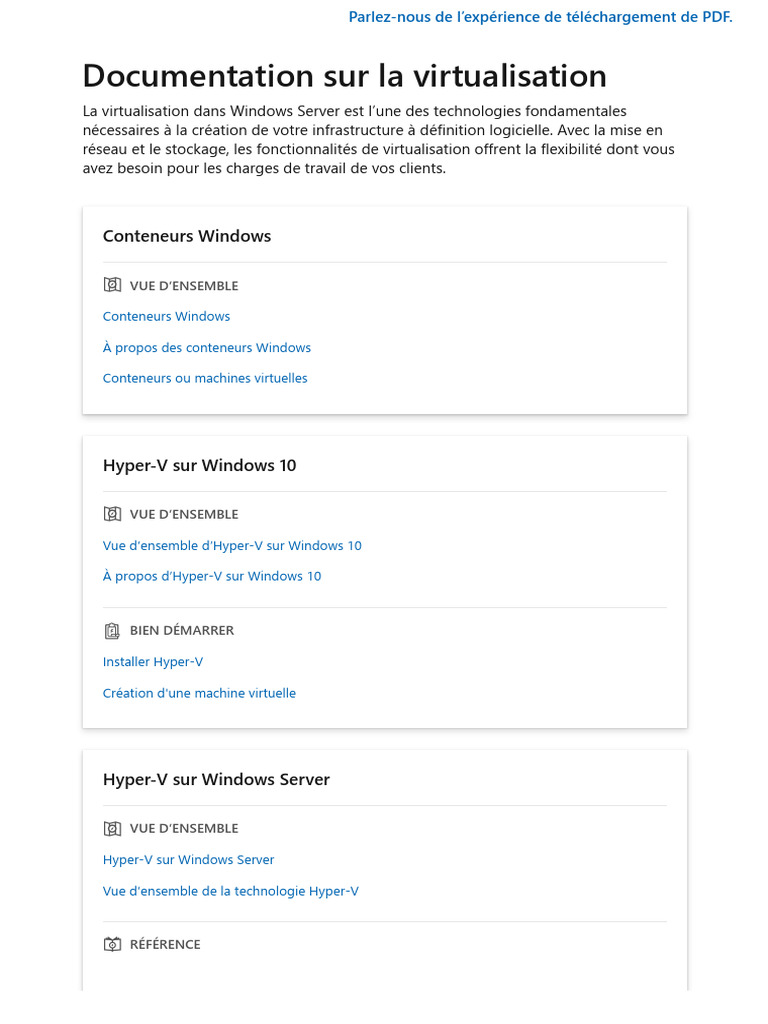Open À propos des conteneurs Windows
768x1024 pixels.
tap(207, 348)
